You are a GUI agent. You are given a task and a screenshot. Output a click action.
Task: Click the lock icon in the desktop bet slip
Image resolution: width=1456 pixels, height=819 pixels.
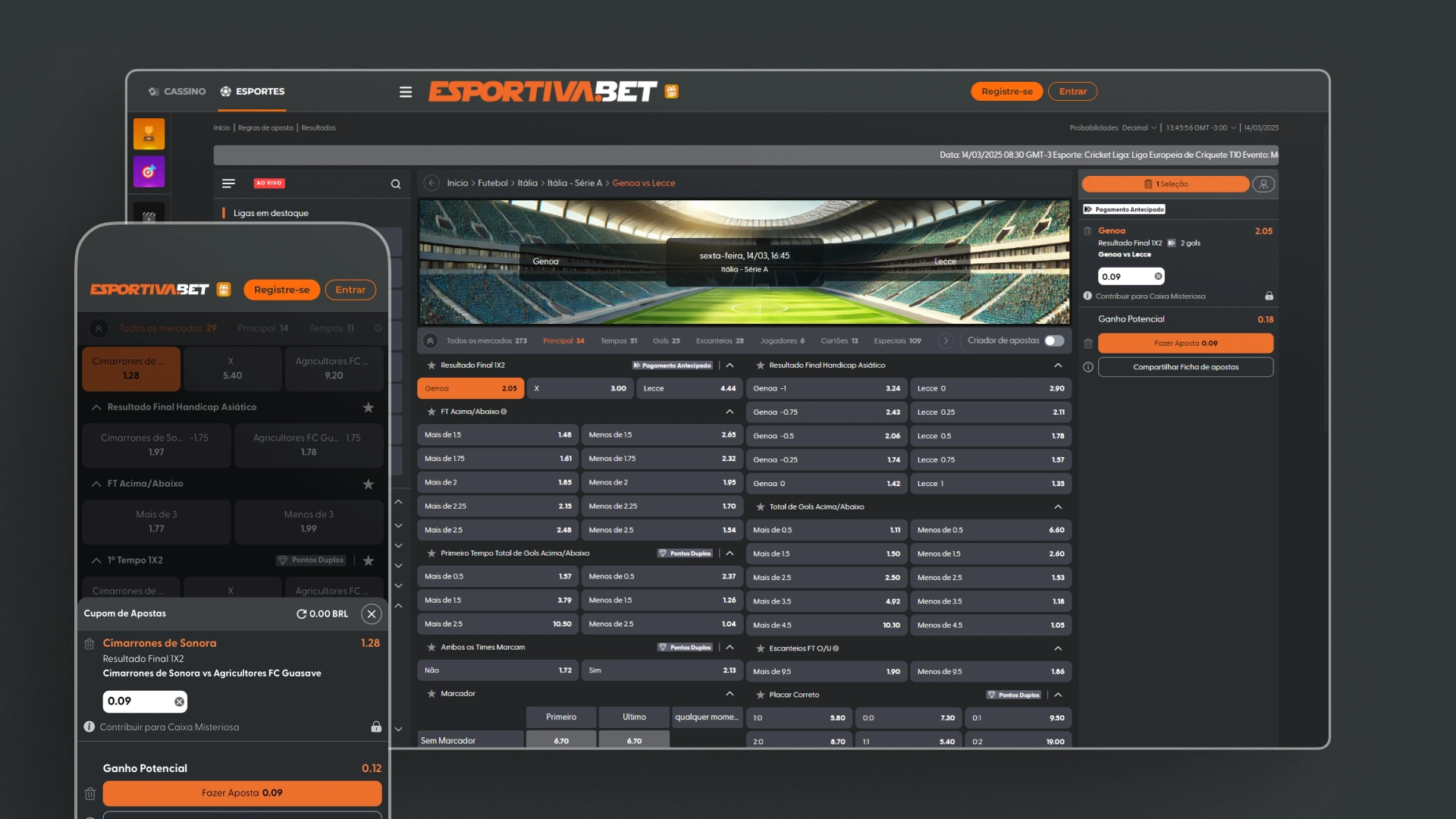pos(1269,296)
